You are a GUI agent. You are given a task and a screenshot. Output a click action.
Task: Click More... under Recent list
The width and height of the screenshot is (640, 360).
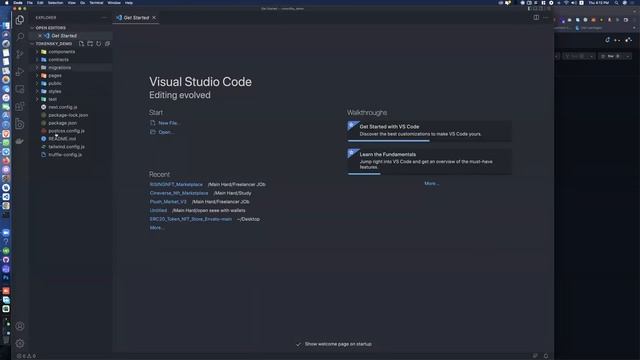(x=157, y=228)
